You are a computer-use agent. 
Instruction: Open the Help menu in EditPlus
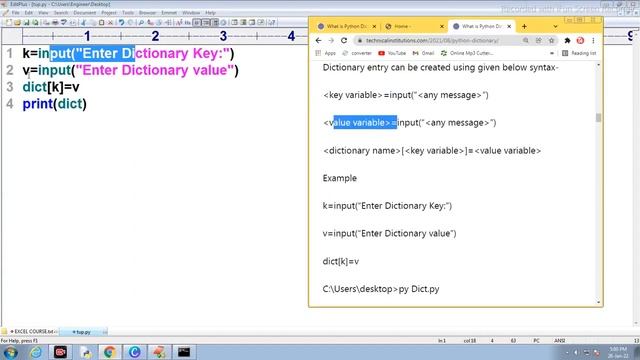[210, 13]
